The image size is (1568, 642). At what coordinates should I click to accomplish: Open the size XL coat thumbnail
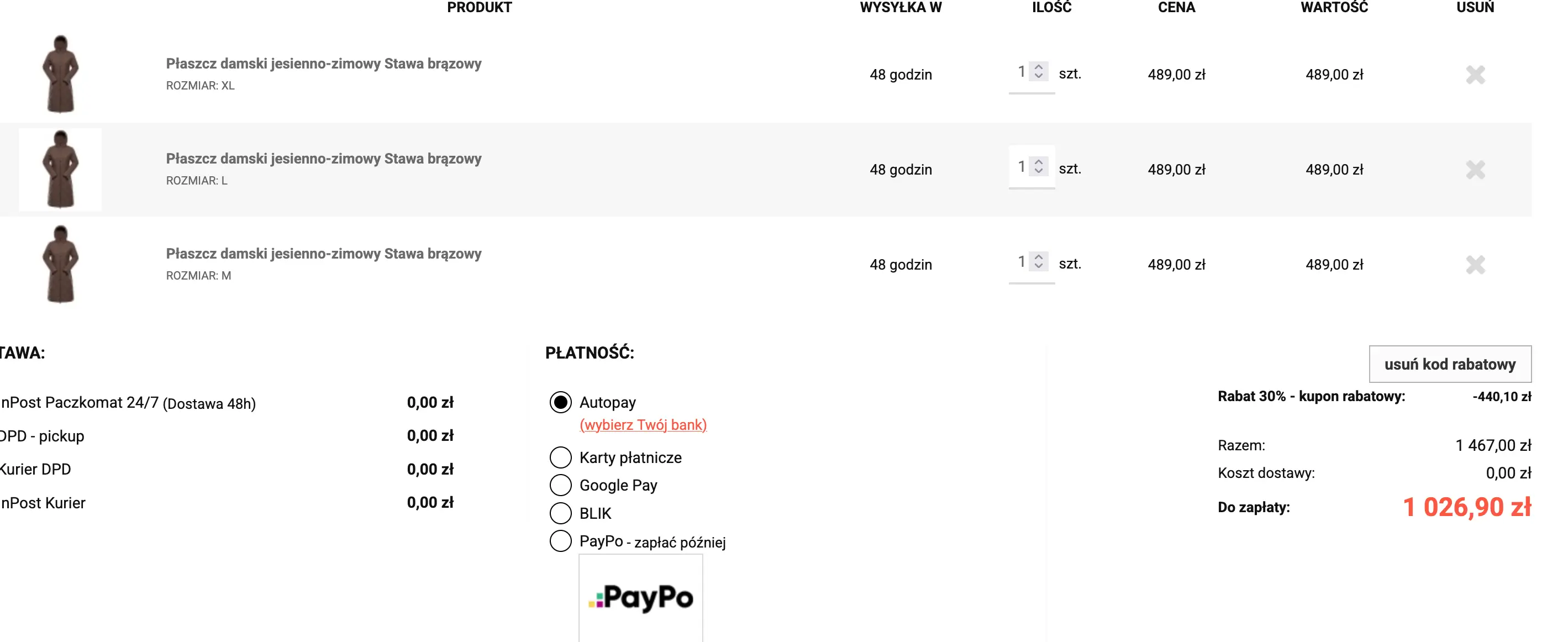click(60, 74)
